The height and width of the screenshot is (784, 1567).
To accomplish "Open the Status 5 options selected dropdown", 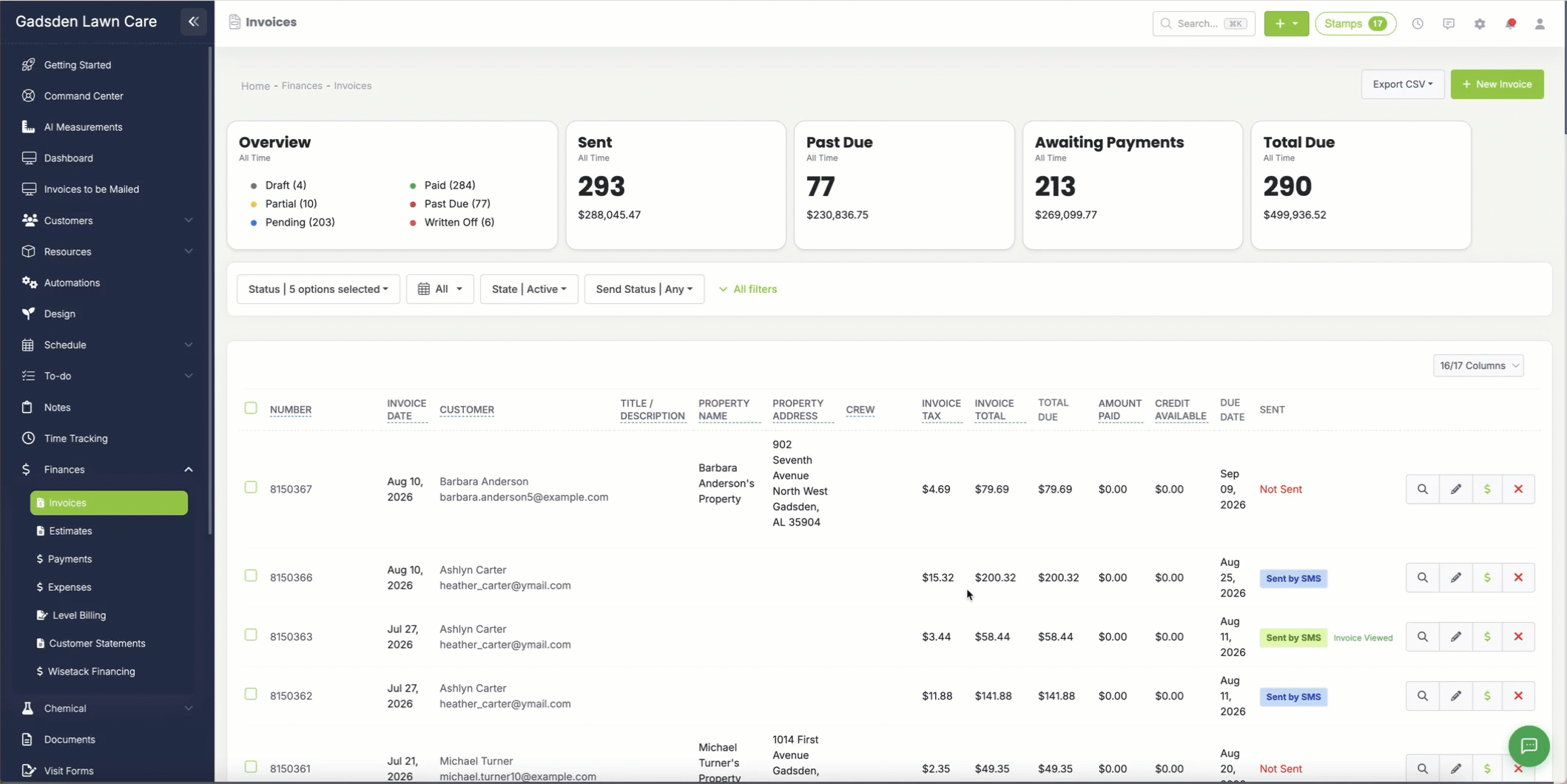I will 318,289.
